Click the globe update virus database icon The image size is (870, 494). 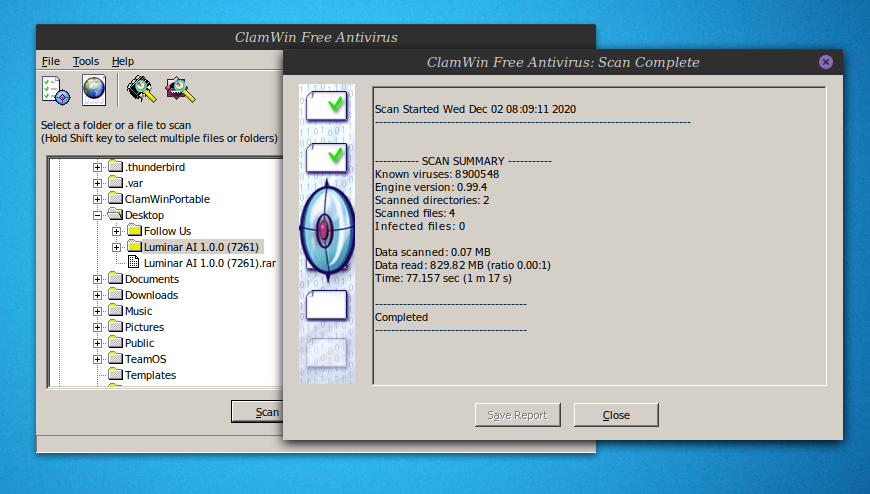pyautogui.click(x=94, y=90)
